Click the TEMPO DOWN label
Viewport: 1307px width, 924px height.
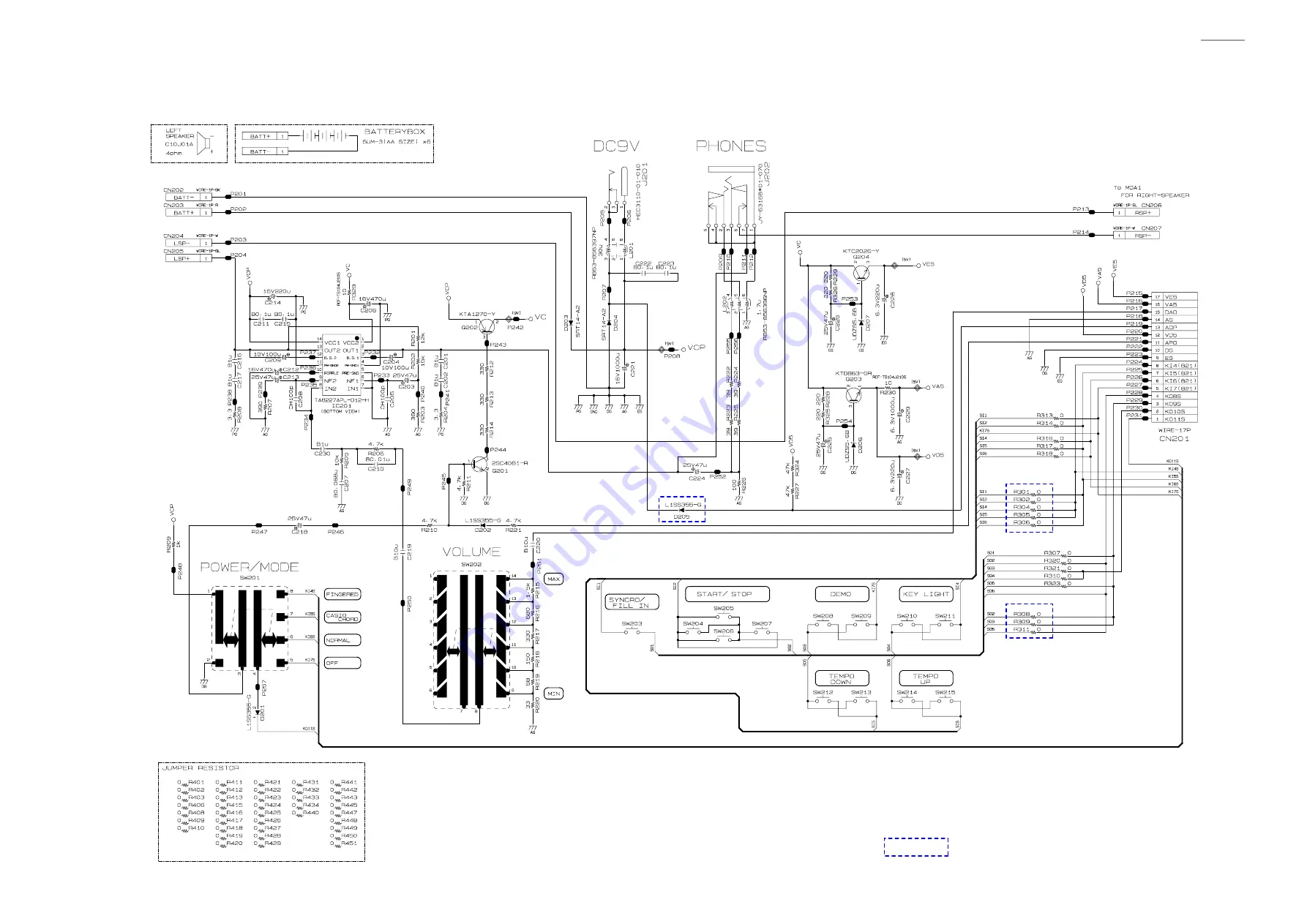pos(842,678)
